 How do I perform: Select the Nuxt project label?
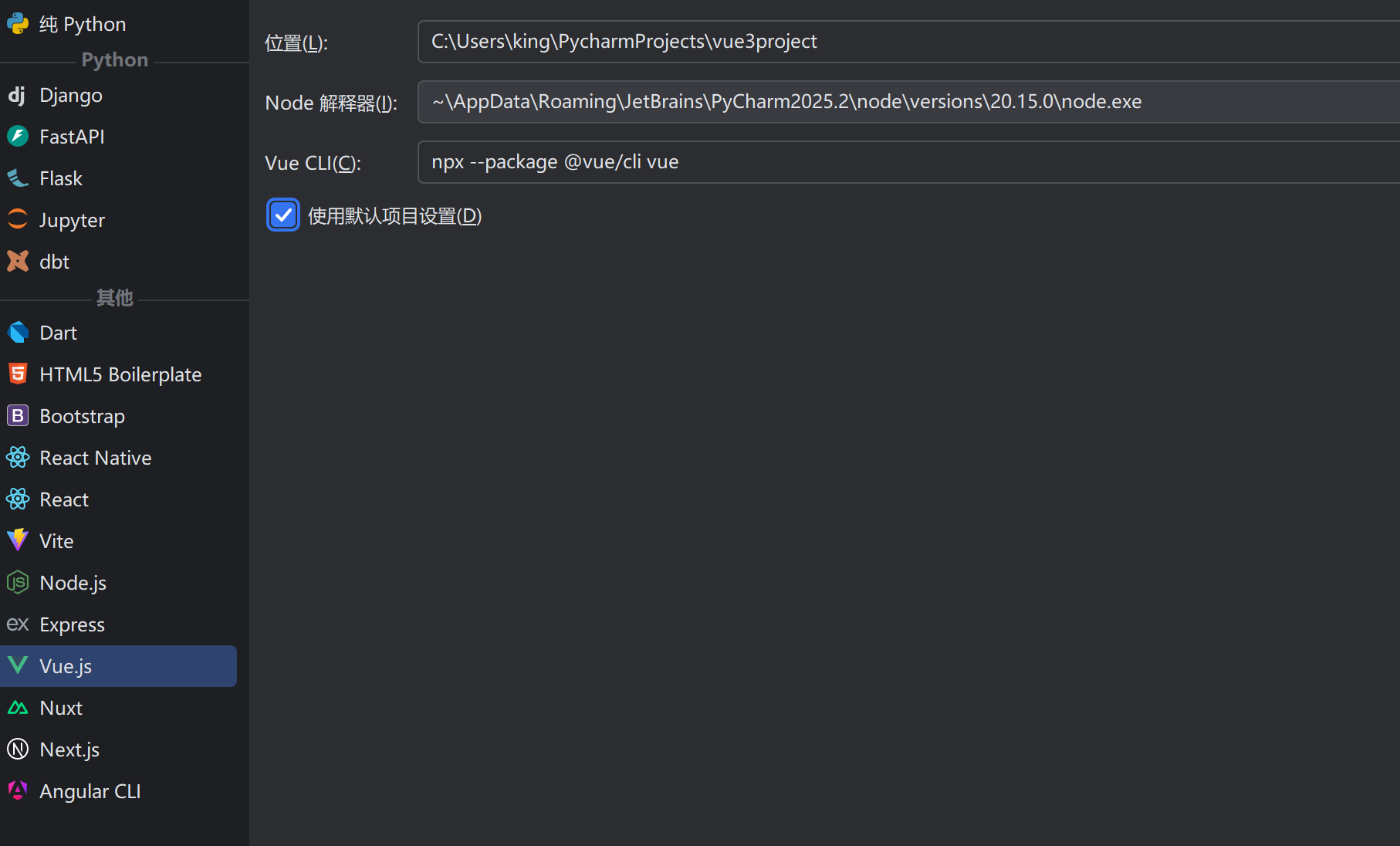click(x=61, y=708)
